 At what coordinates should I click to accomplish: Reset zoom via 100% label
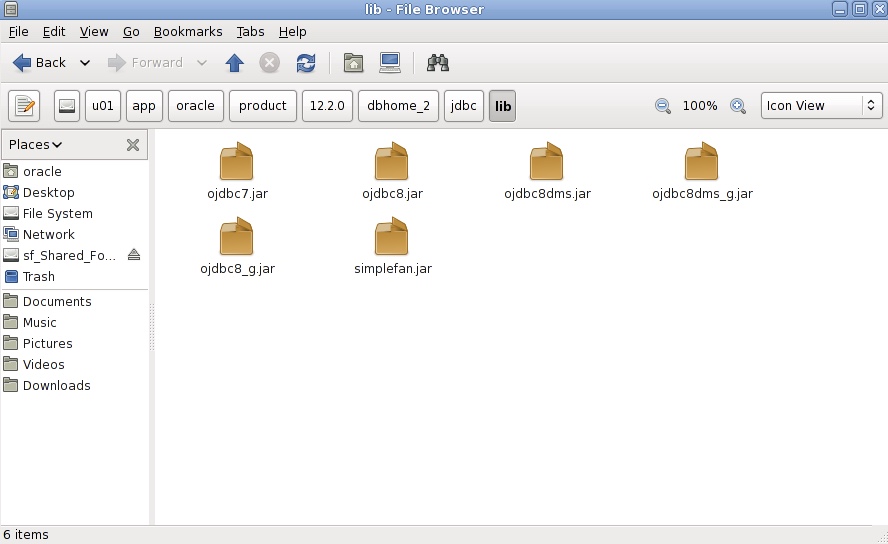(700, 106)
